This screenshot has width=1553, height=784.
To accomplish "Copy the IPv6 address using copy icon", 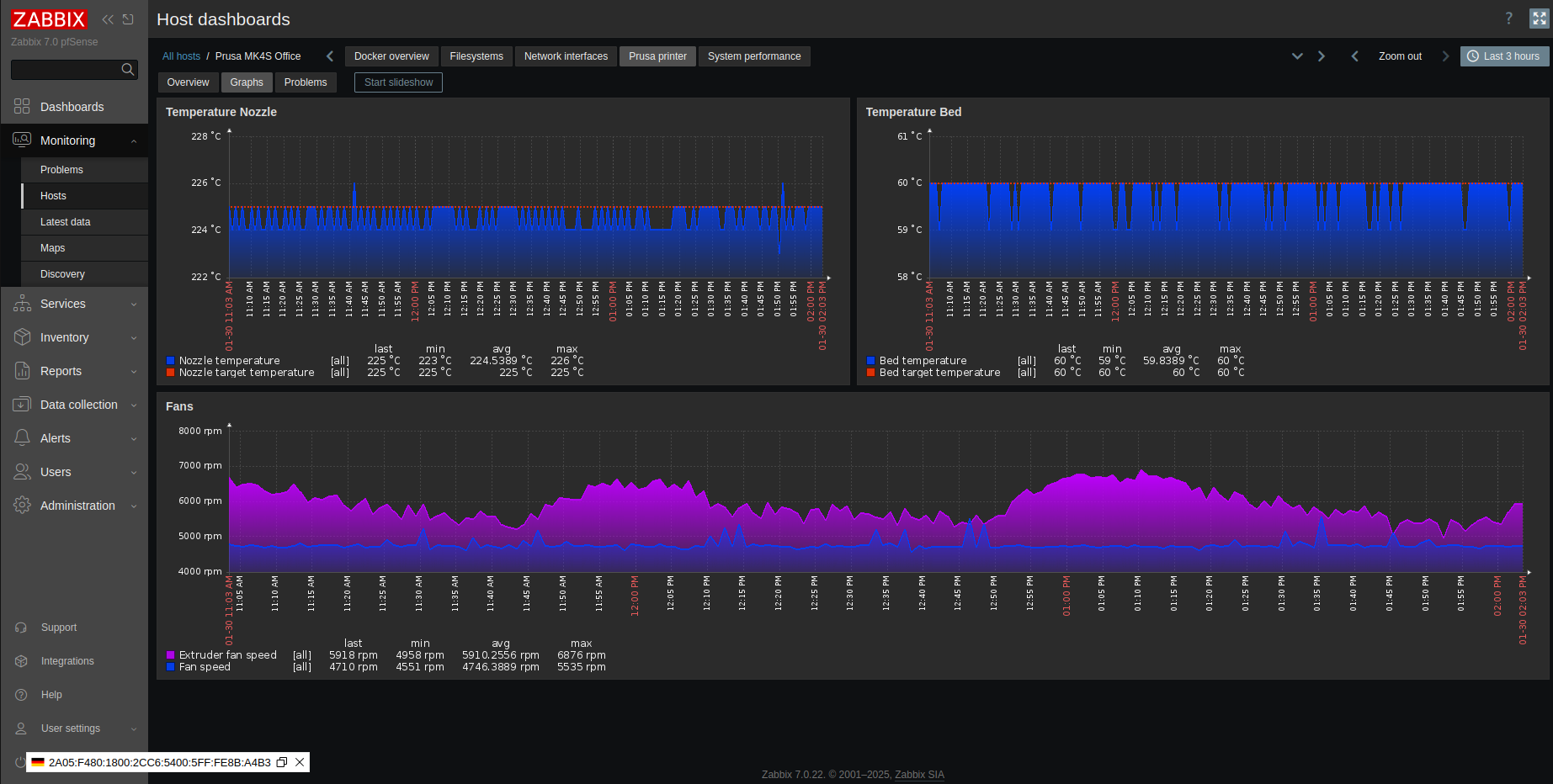I will (282, 762).
